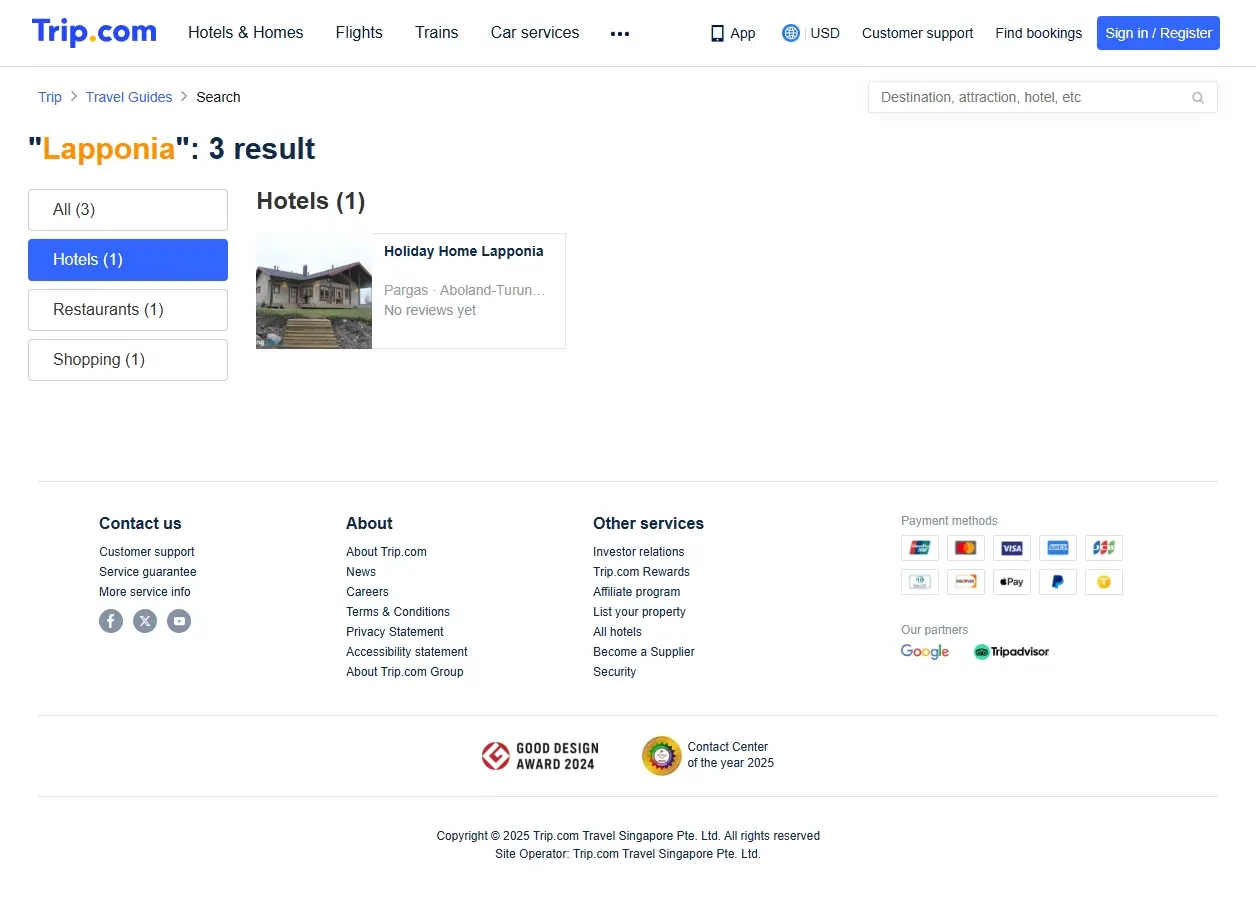This screenshot has width=1256, height=921.
Task: Click the yellow T coin payment icon
Action: [1104, 582]
